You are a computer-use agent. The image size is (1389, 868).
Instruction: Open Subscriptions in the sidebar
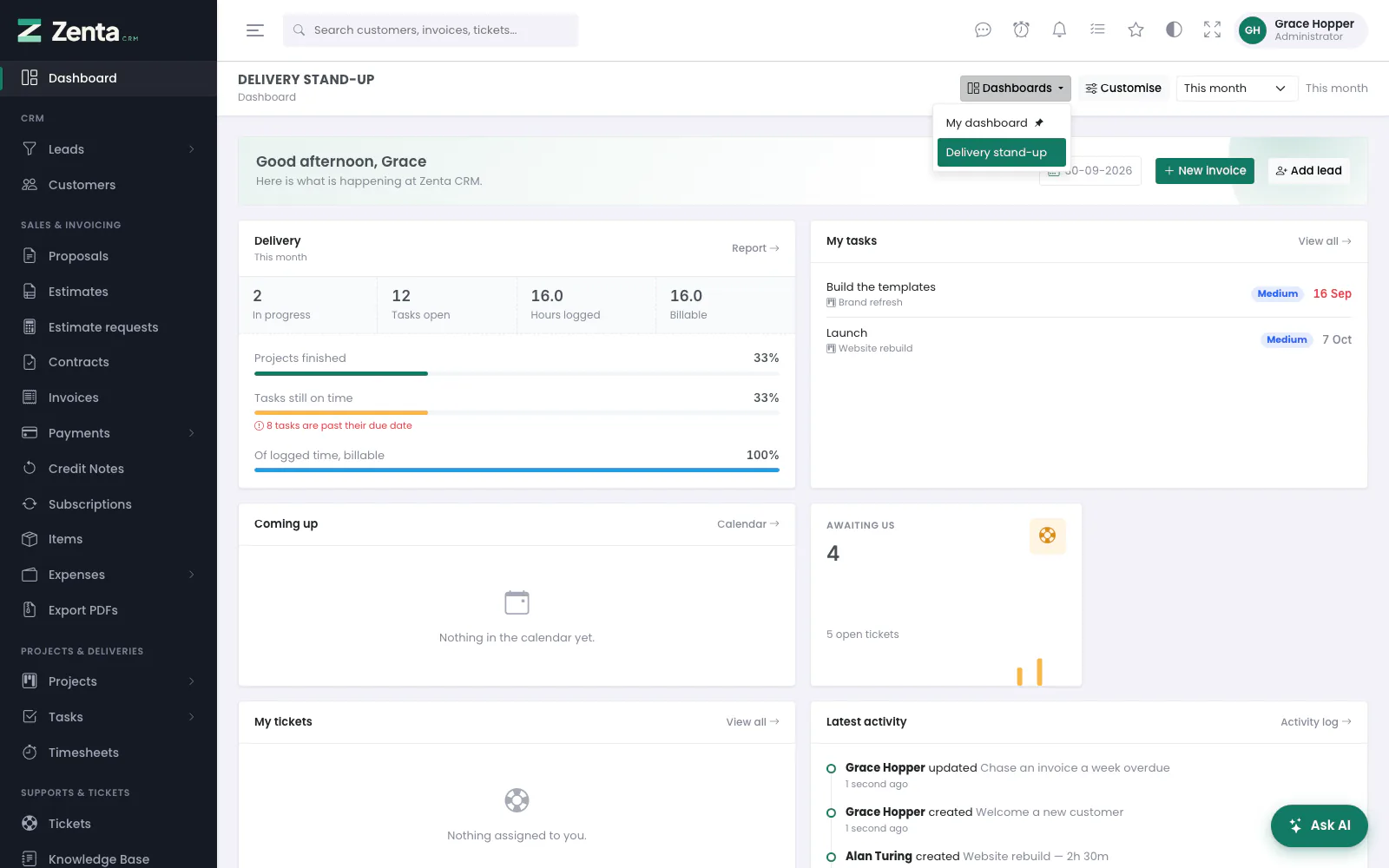pos(109,504)
